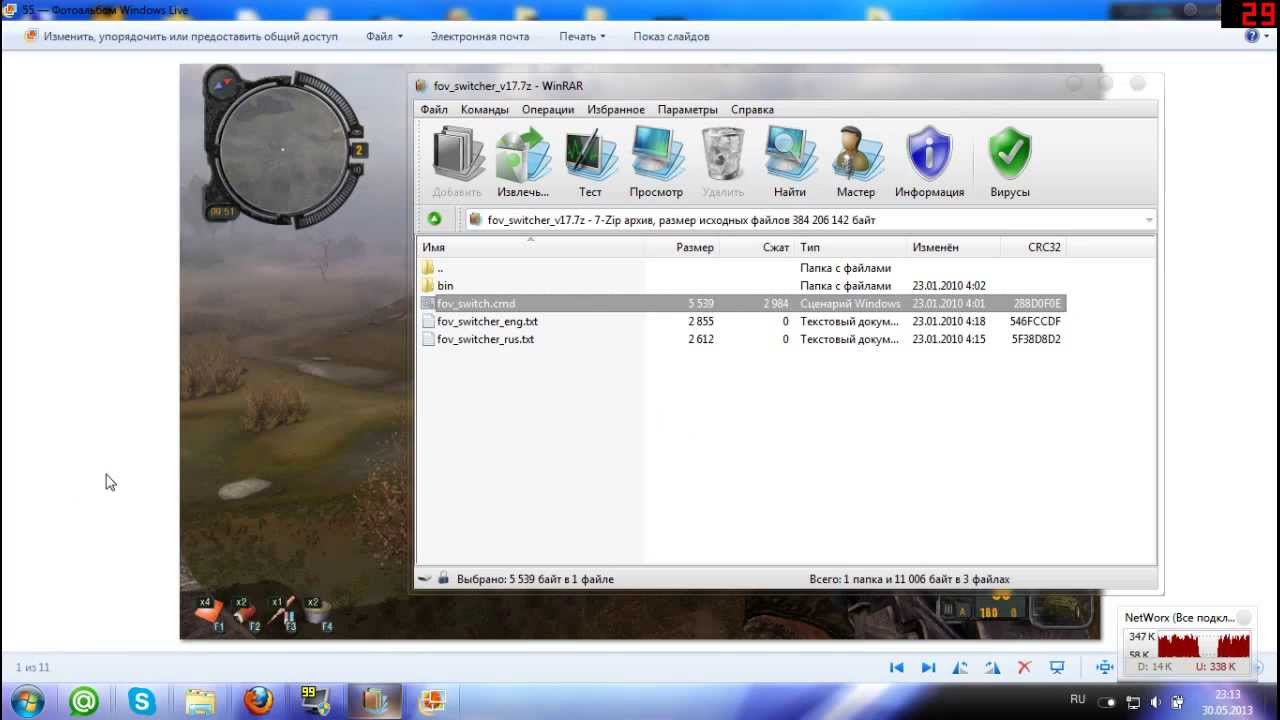Go up one folder with green arrow
Viewport: 1280px width, 720px height.
tap(434, 219)
